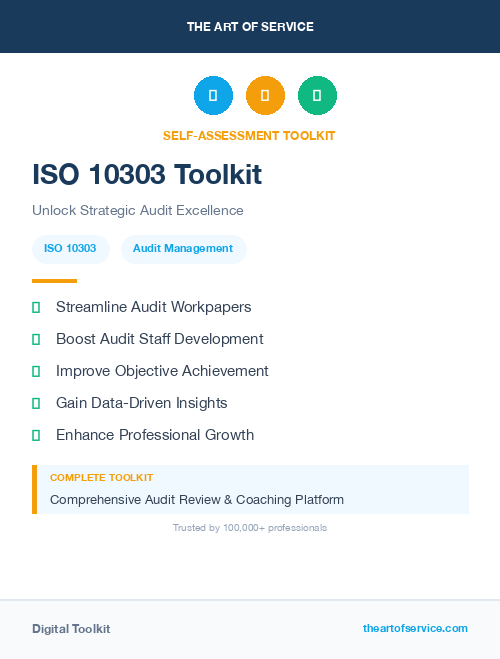This screenshot has height=659, width=500.
Task: Click the orange circle icon
Action: click(265, 95)
